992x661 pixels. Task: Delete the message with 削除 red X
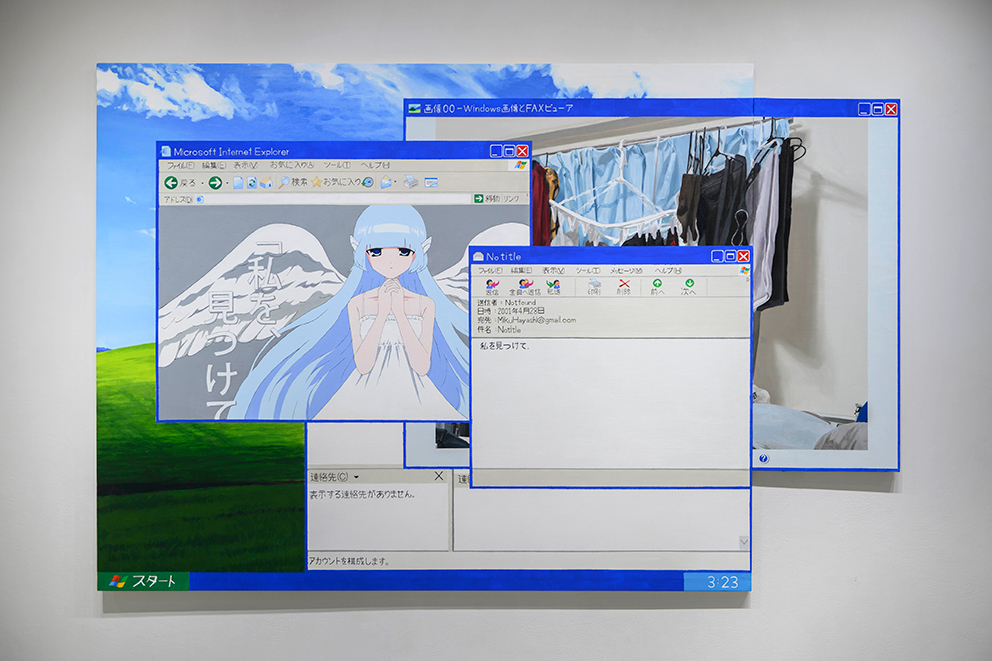pos(624,287)
